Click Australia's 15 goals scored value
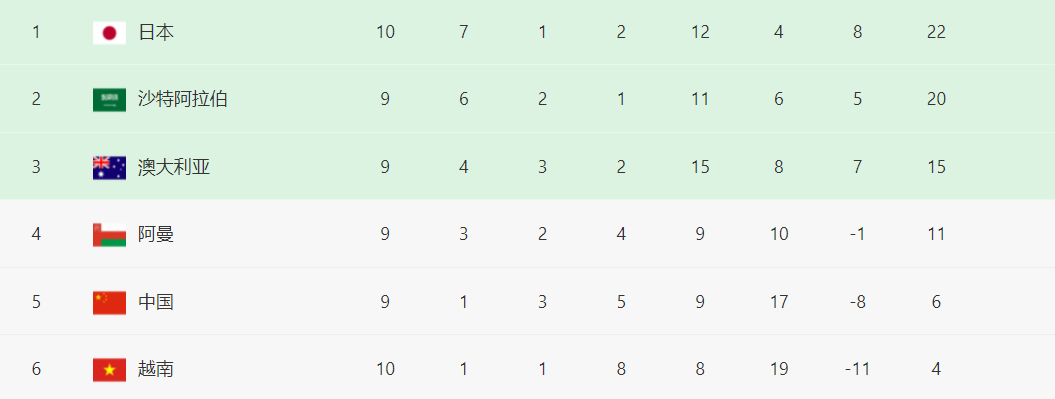This screenshot has width=1055, height=399. tap(700, 167)
